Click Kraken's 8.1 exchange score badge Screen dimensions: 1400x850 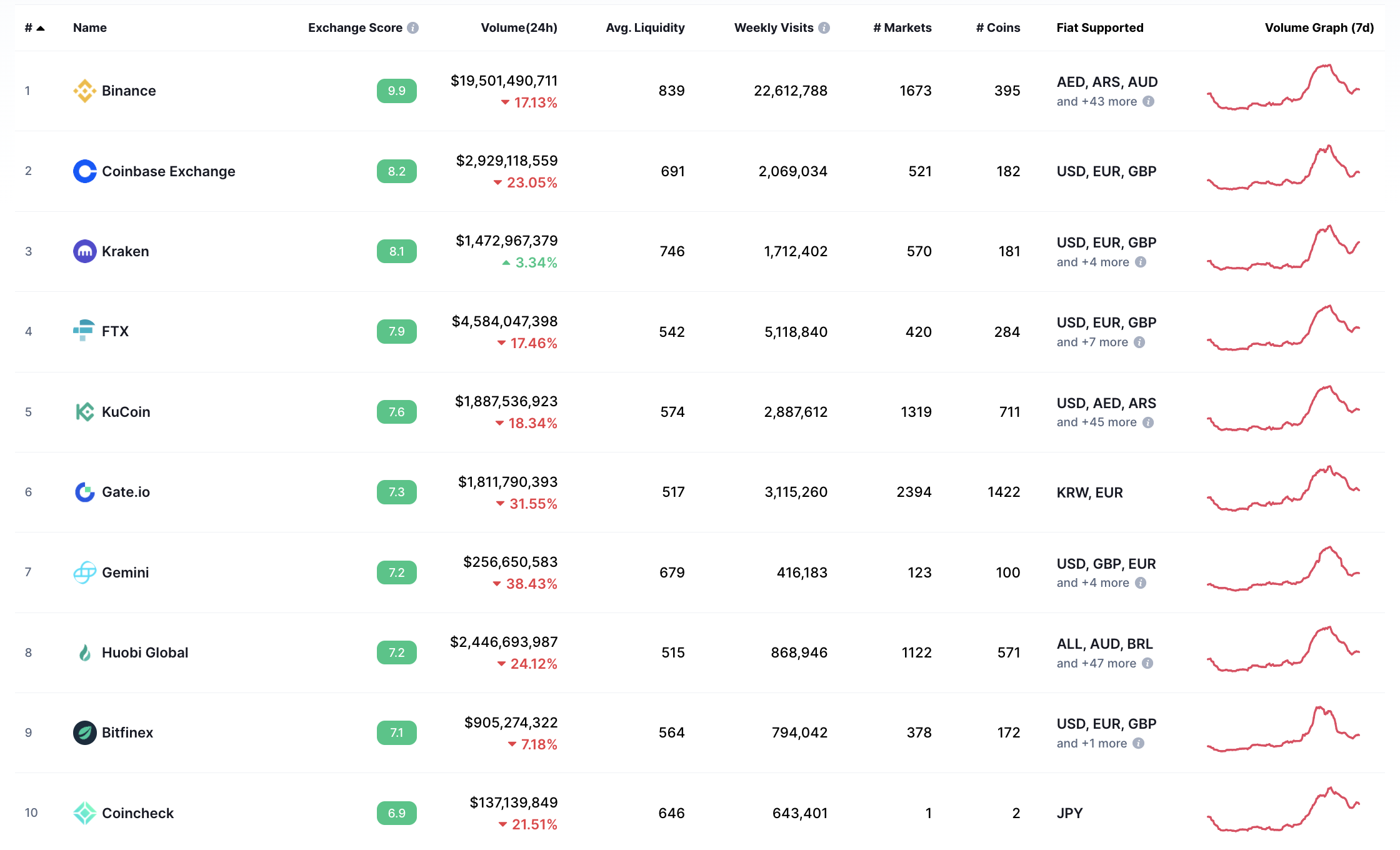[397, 251]
